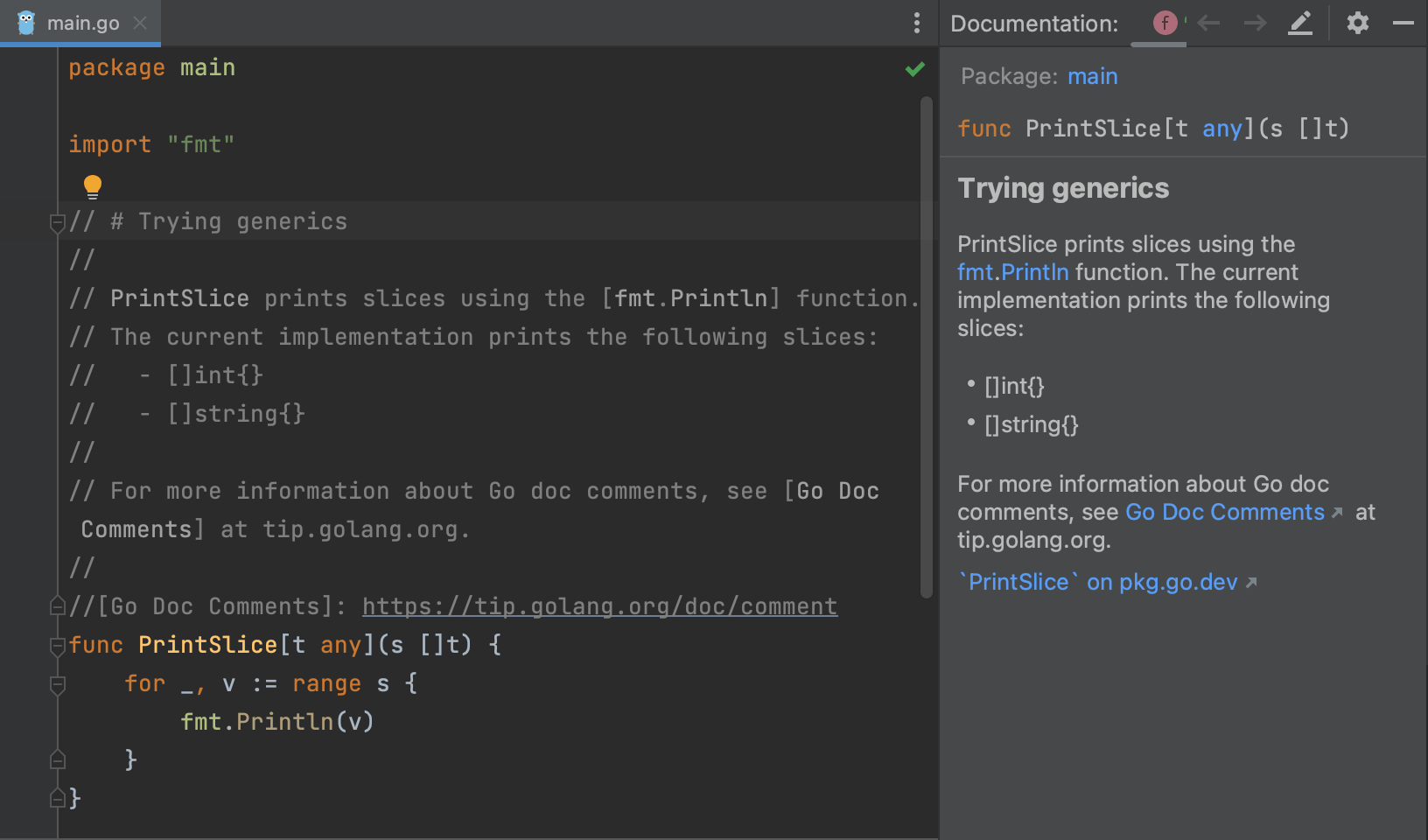1428x840 pixels.
Task: Collapse the Trying generics comment block
Action: [x=57, y=223]
